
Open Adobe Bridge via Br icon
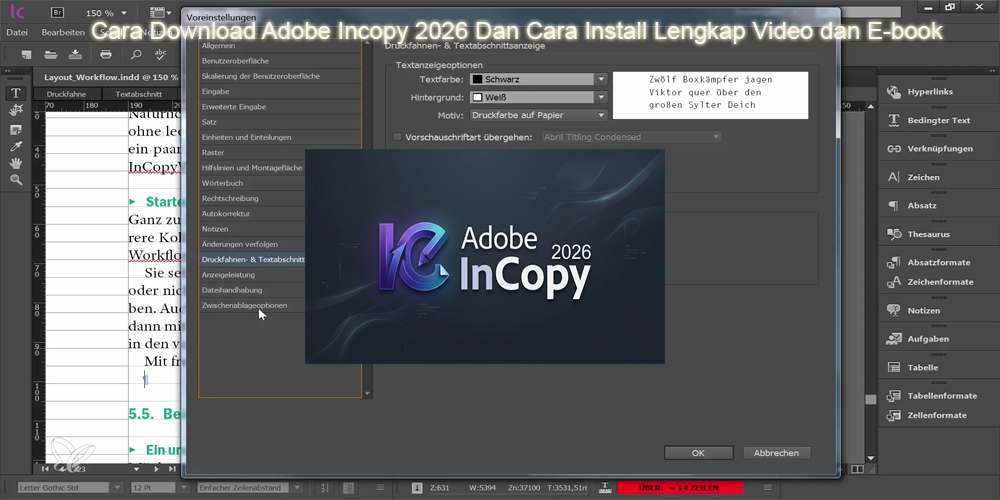[x=57, y=12]
